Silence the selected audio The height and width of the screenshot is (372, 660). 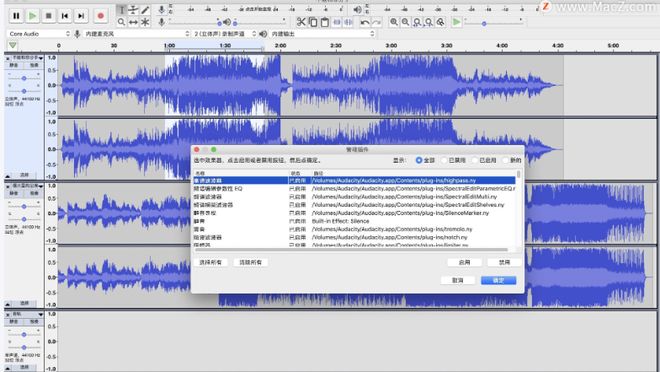pos(349,22)
